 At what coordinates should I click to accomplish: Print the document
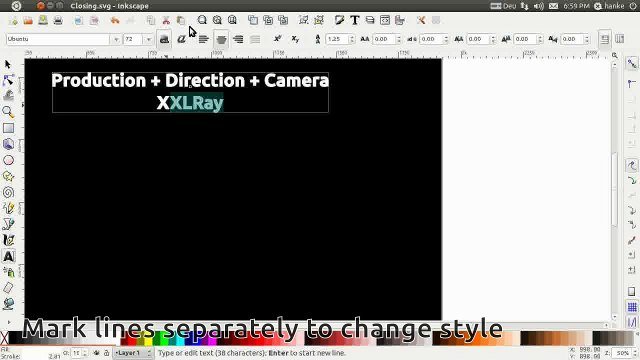pos(58,20)
